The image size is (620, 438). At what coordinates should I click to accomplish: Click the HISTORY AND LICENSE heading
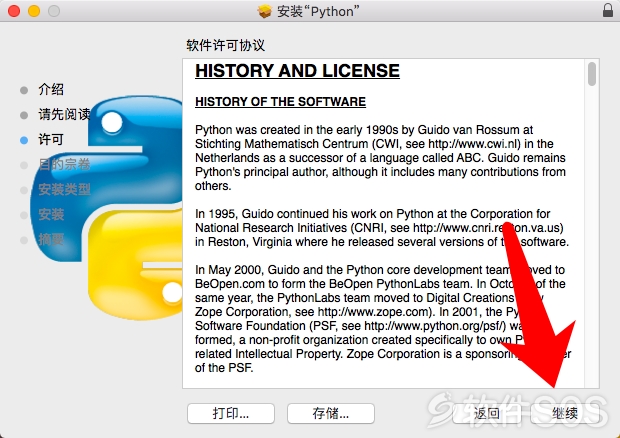click(297, 71)
